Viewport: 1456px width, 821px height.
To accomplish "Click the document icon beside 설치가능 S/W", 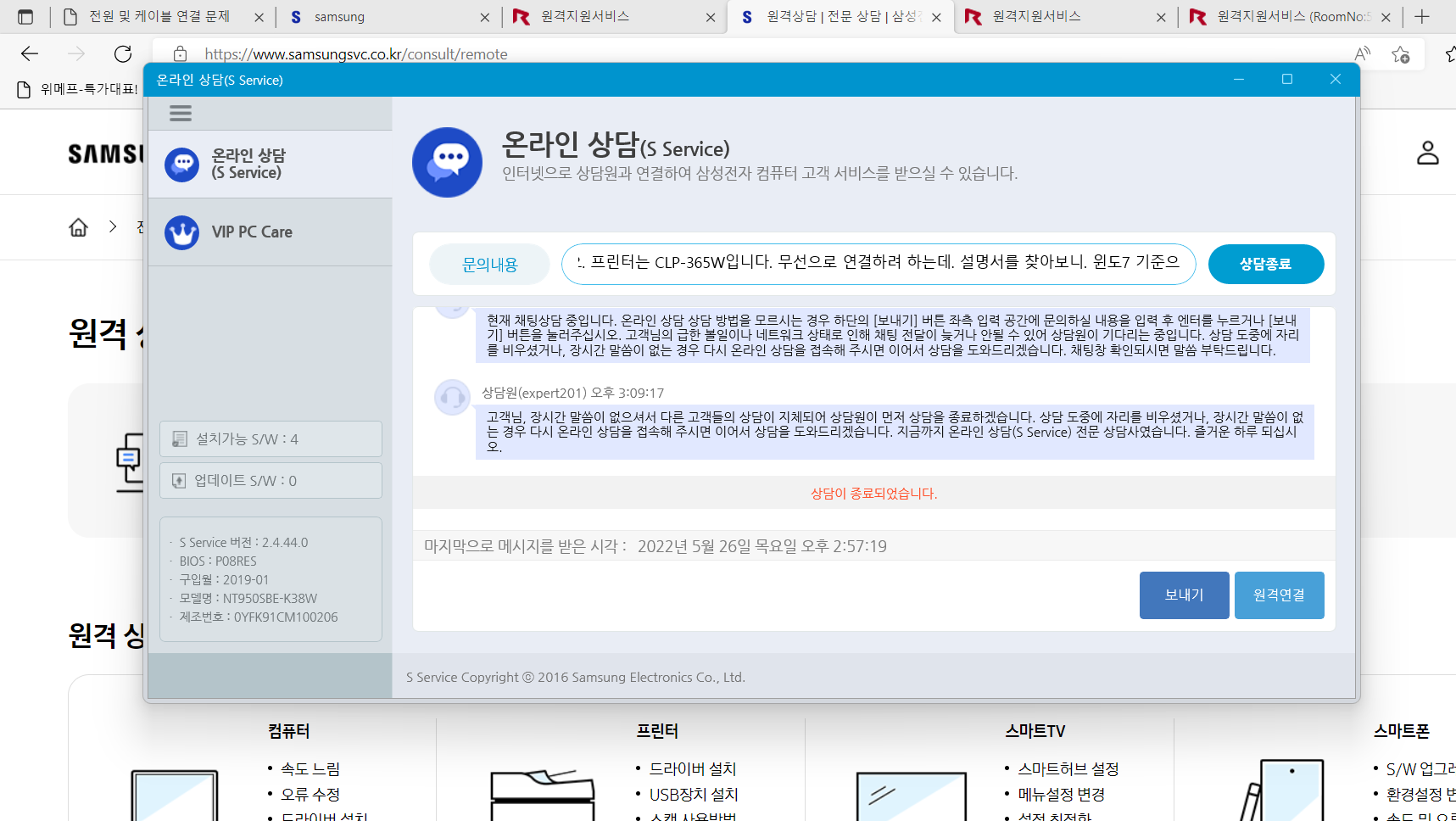I will tap(180, 439).
